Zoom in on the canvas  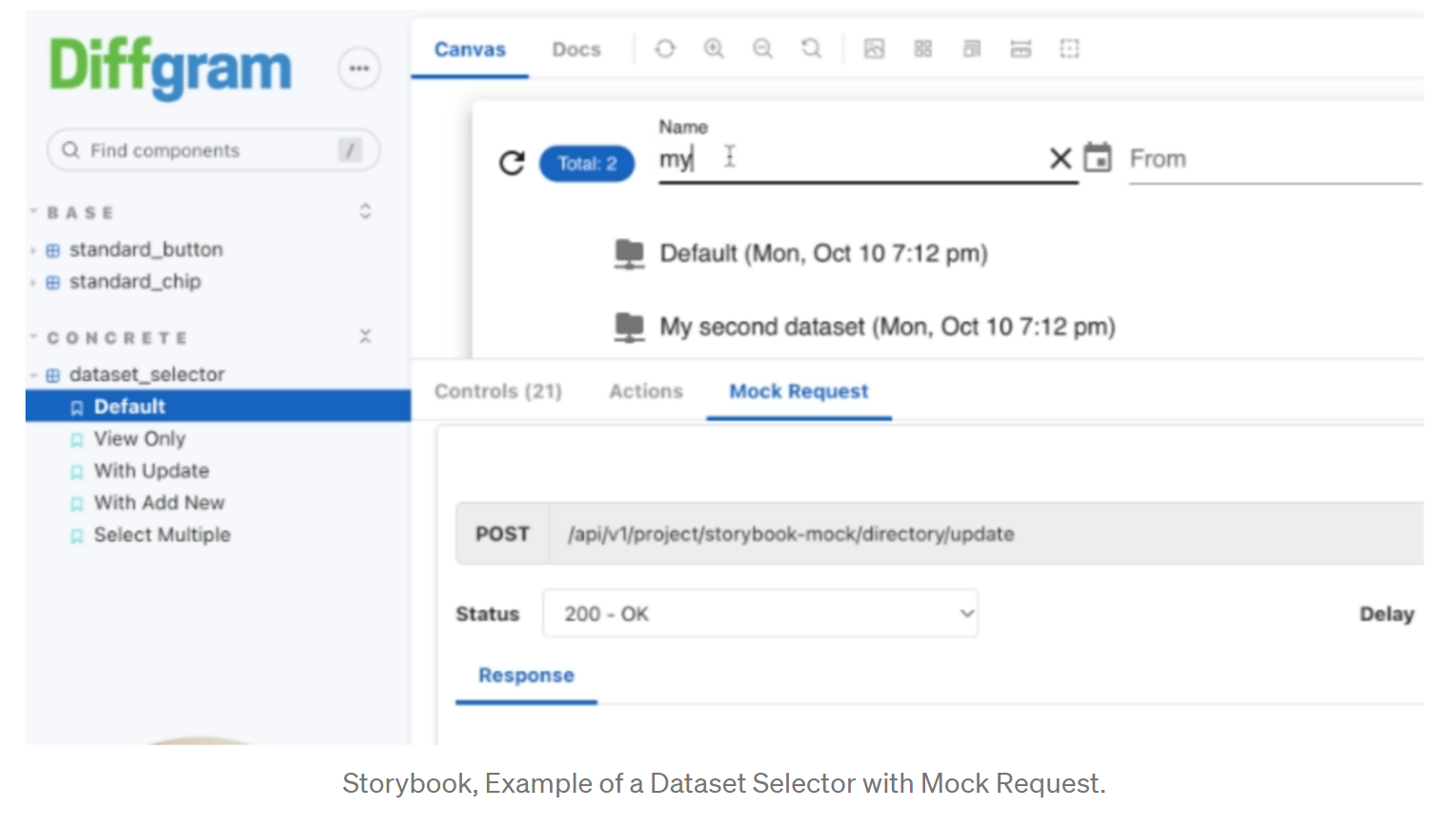click(714, 49)
